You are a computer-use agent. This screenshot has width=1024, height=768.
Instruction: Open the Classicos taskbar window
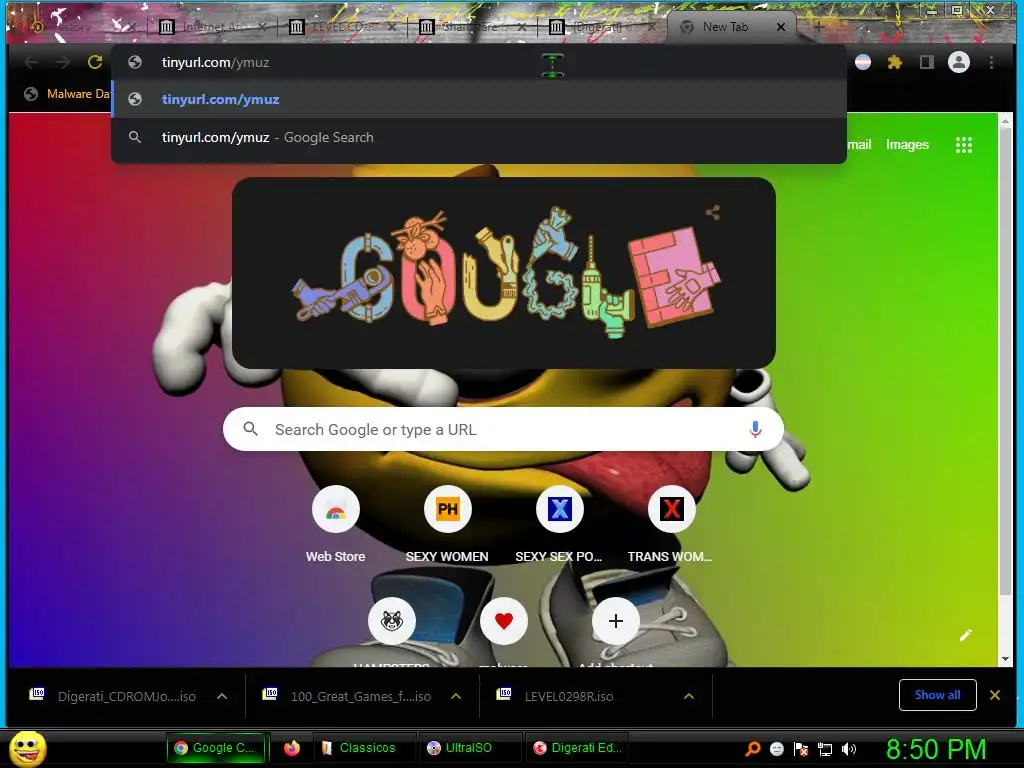coord(364,748)
